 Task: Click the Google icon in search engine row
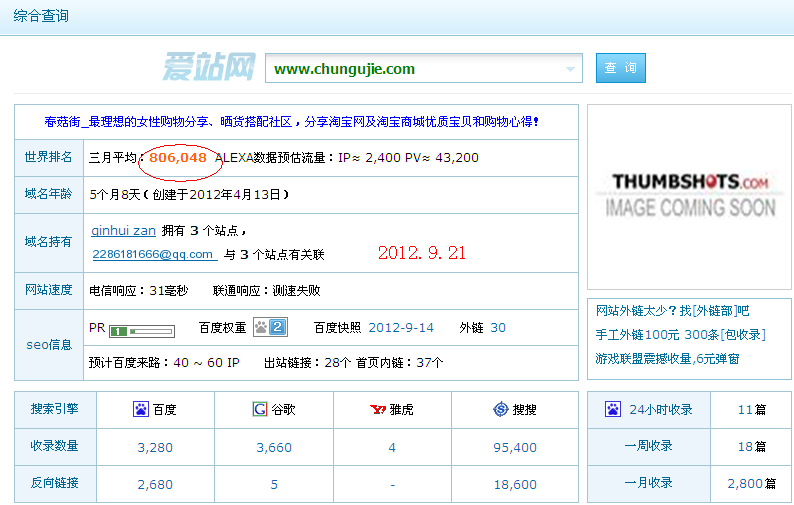(259, 409)
